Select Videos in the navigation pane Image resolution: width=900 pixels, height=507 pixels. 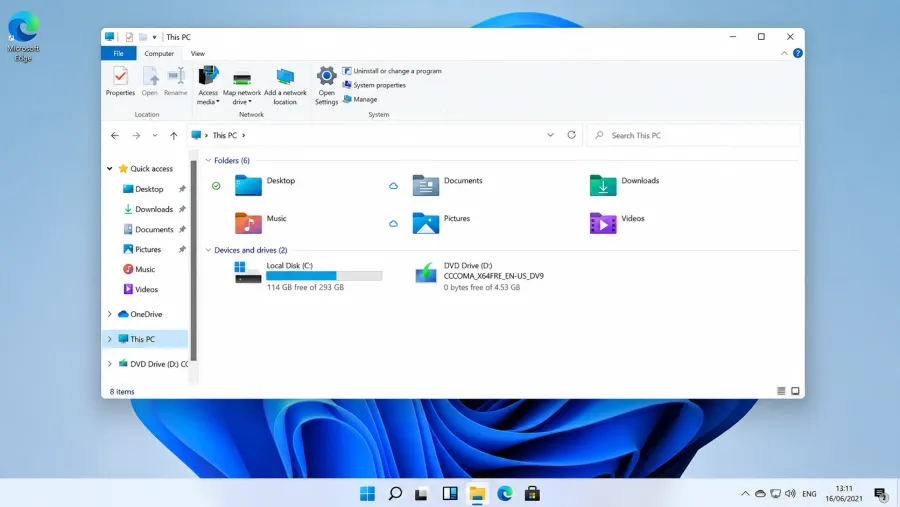point(147,289)
